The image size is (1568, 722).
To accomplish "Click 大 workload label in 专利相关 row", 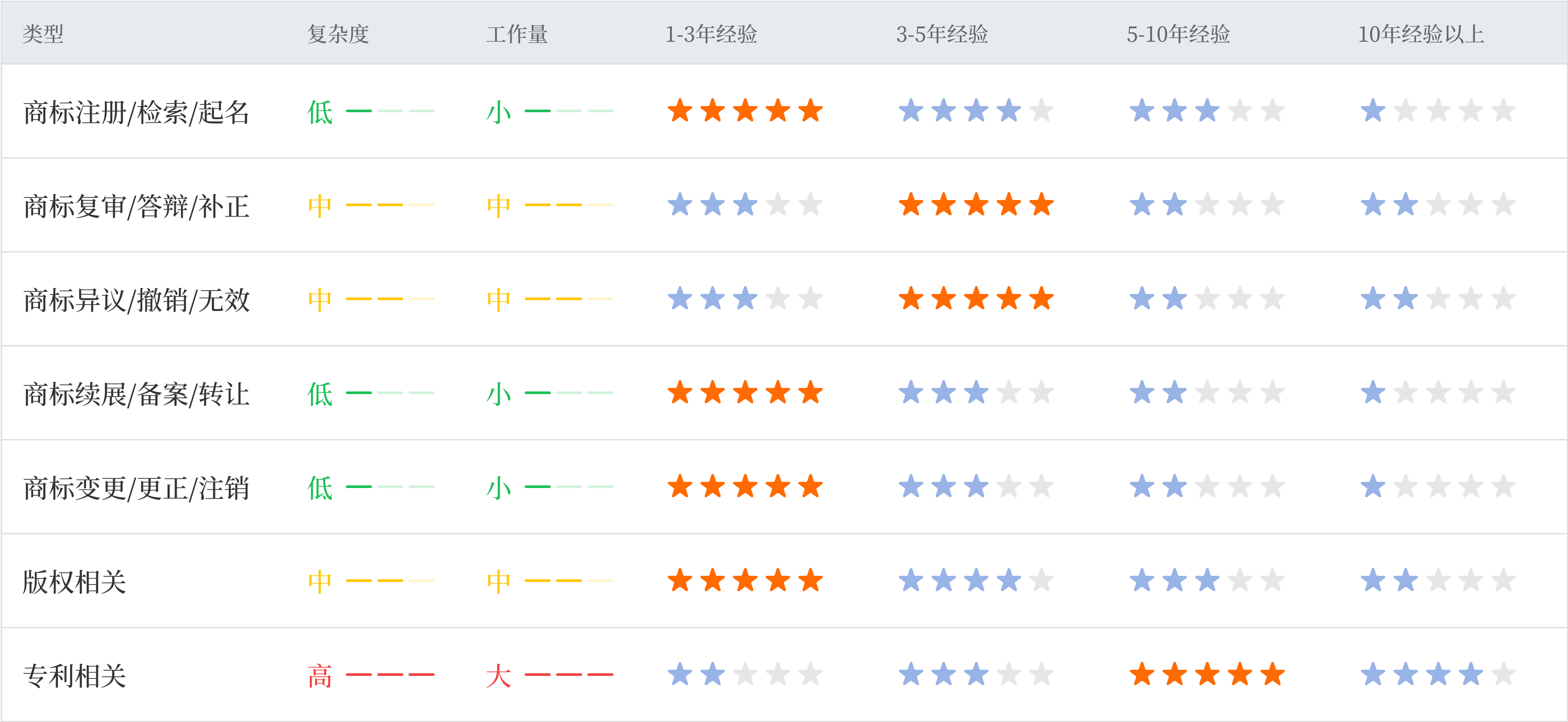I will pyautogui.click(x=499, y=676).
